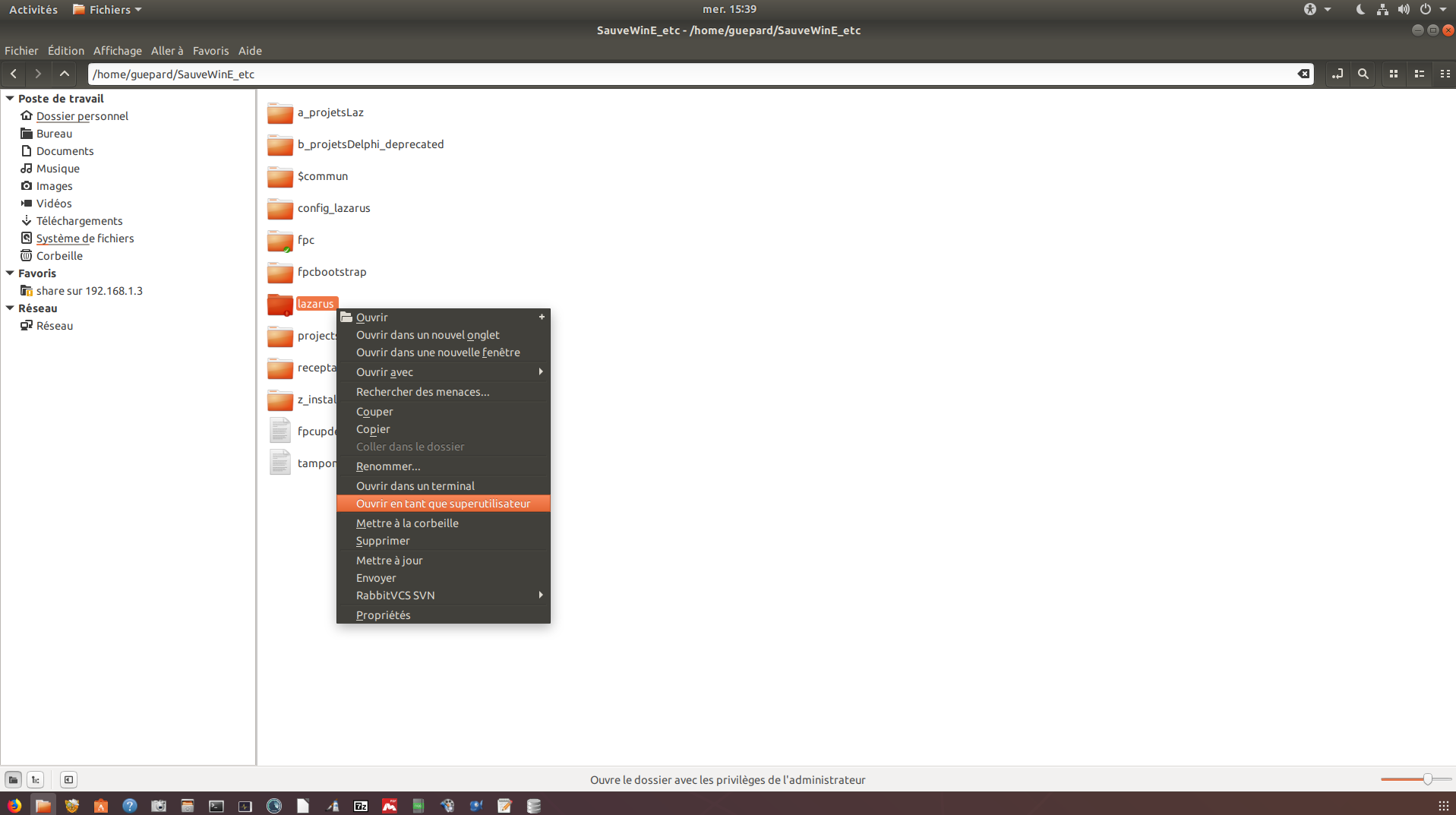
Task: Open the Édition menu
Action: pyautogui.click(x=66, y=51)
